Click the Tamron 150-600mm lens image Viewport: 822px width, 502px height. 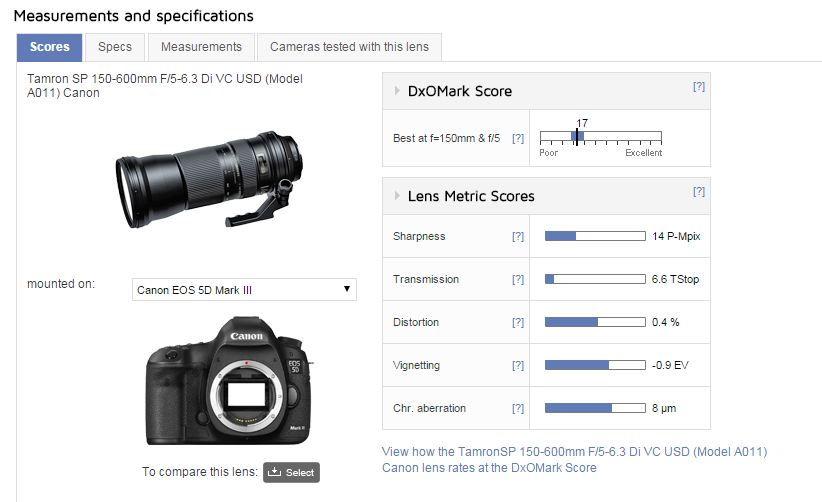click(x=209, y=179)
